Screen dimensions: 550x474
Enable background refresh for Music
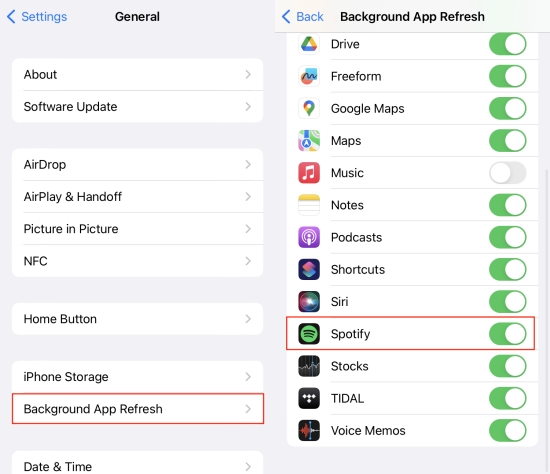click(x=508, y=173)
